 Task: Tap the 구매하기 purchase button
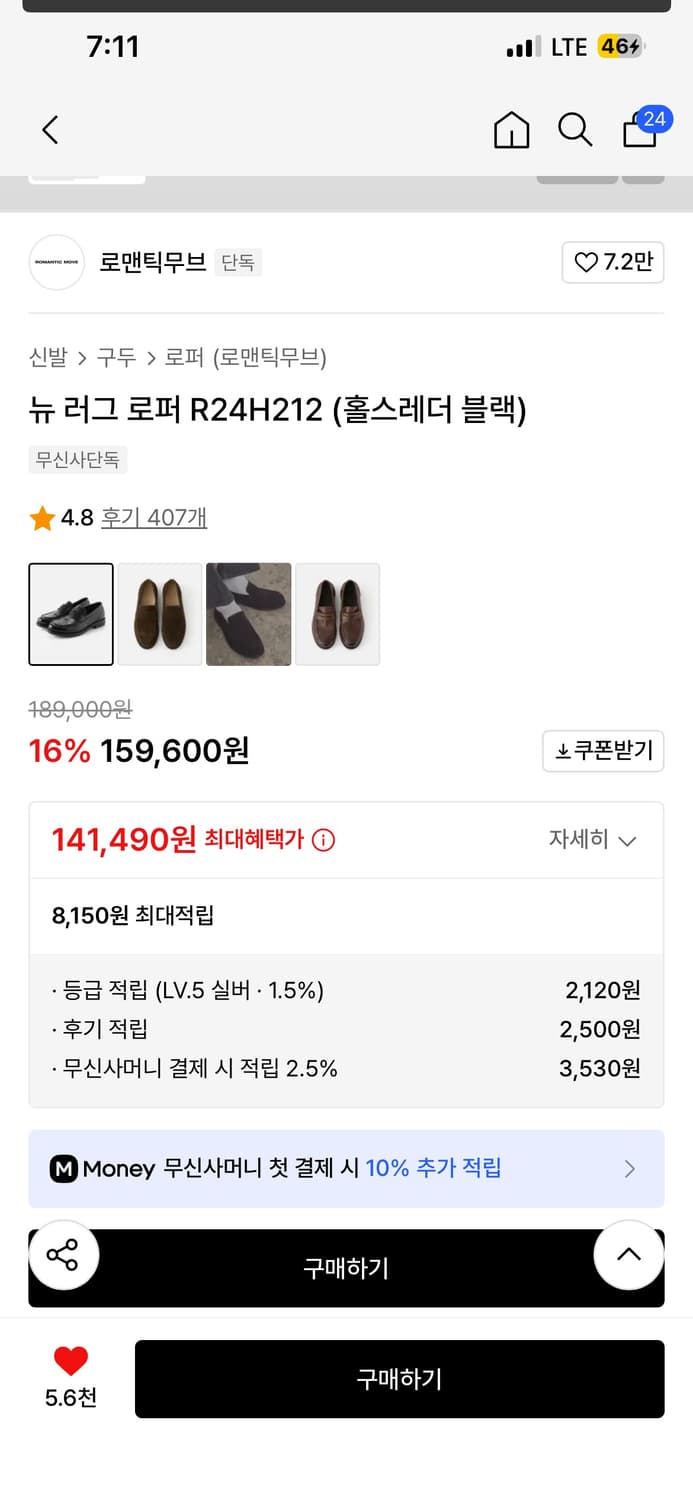point(400,1379)
